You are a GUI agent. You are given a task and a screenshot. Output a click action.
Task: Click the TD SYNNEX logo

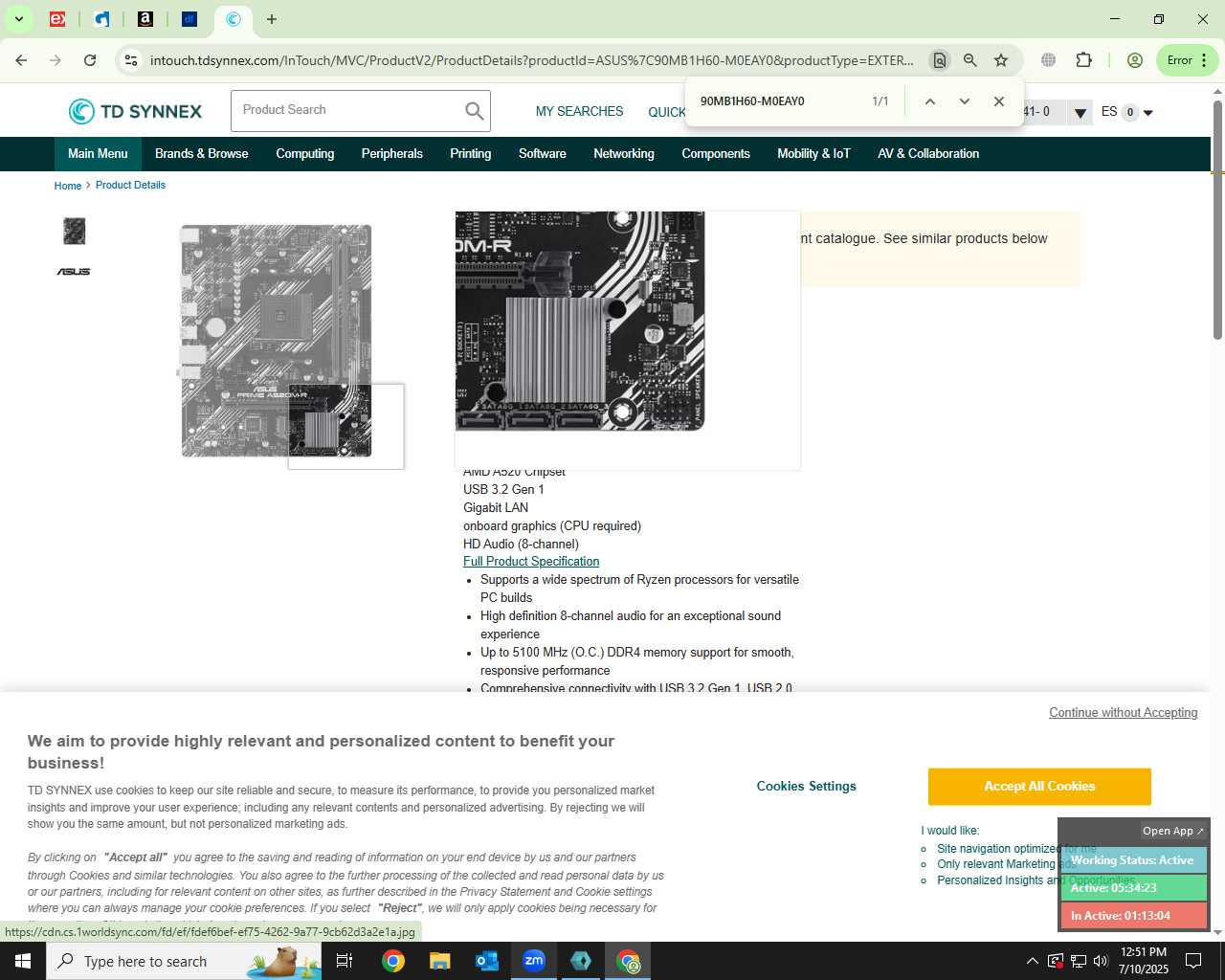(x=135, y=111)
